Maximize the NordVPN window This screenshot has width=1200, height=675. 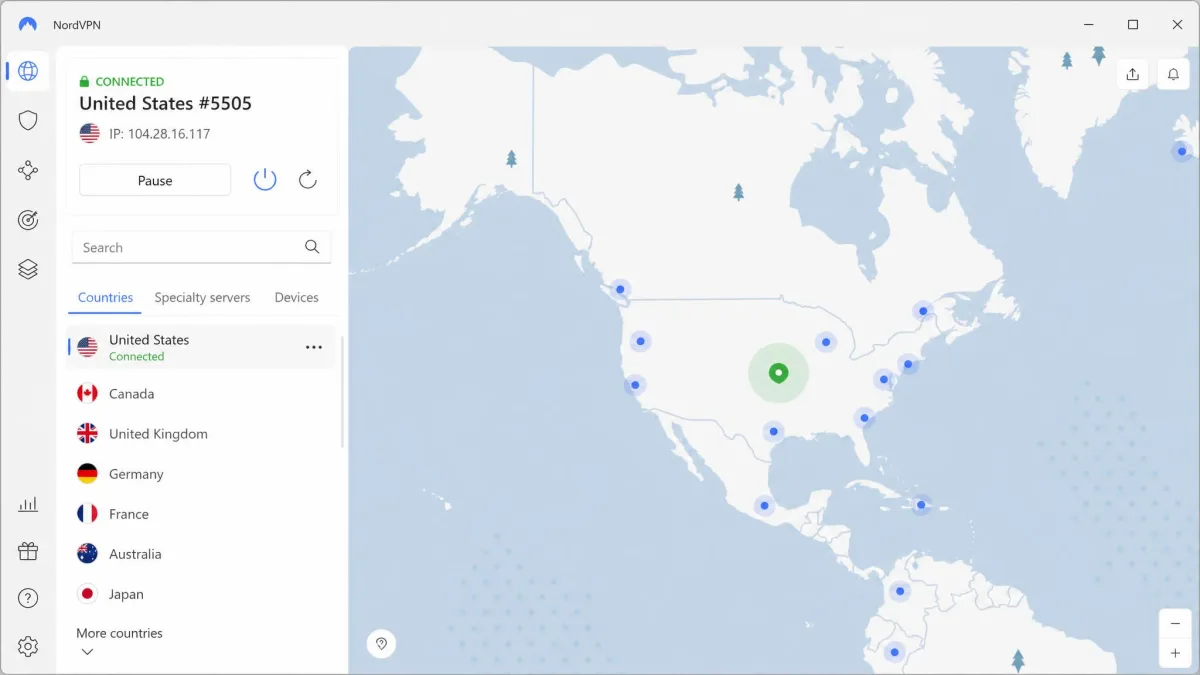1133,24
